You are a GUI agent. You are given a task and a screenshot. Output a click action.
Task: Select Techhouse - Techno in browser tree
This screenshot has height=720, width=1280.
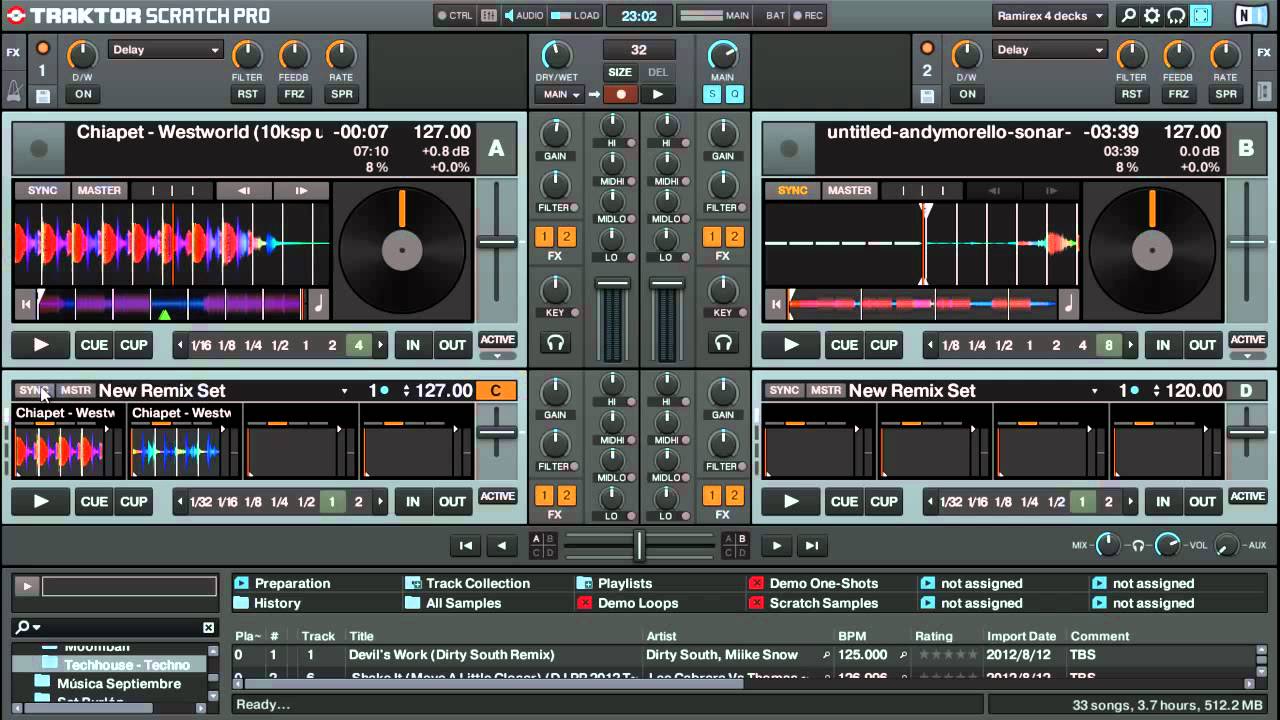pos(126,664)
